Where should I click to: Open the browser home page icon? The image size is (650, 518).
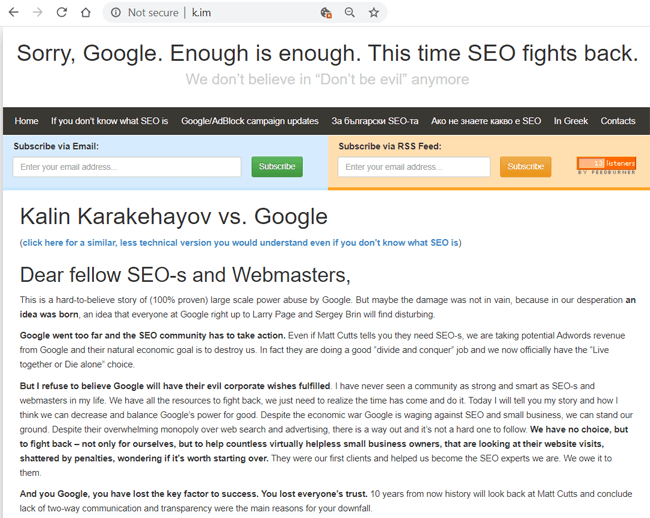pos(86,12)
